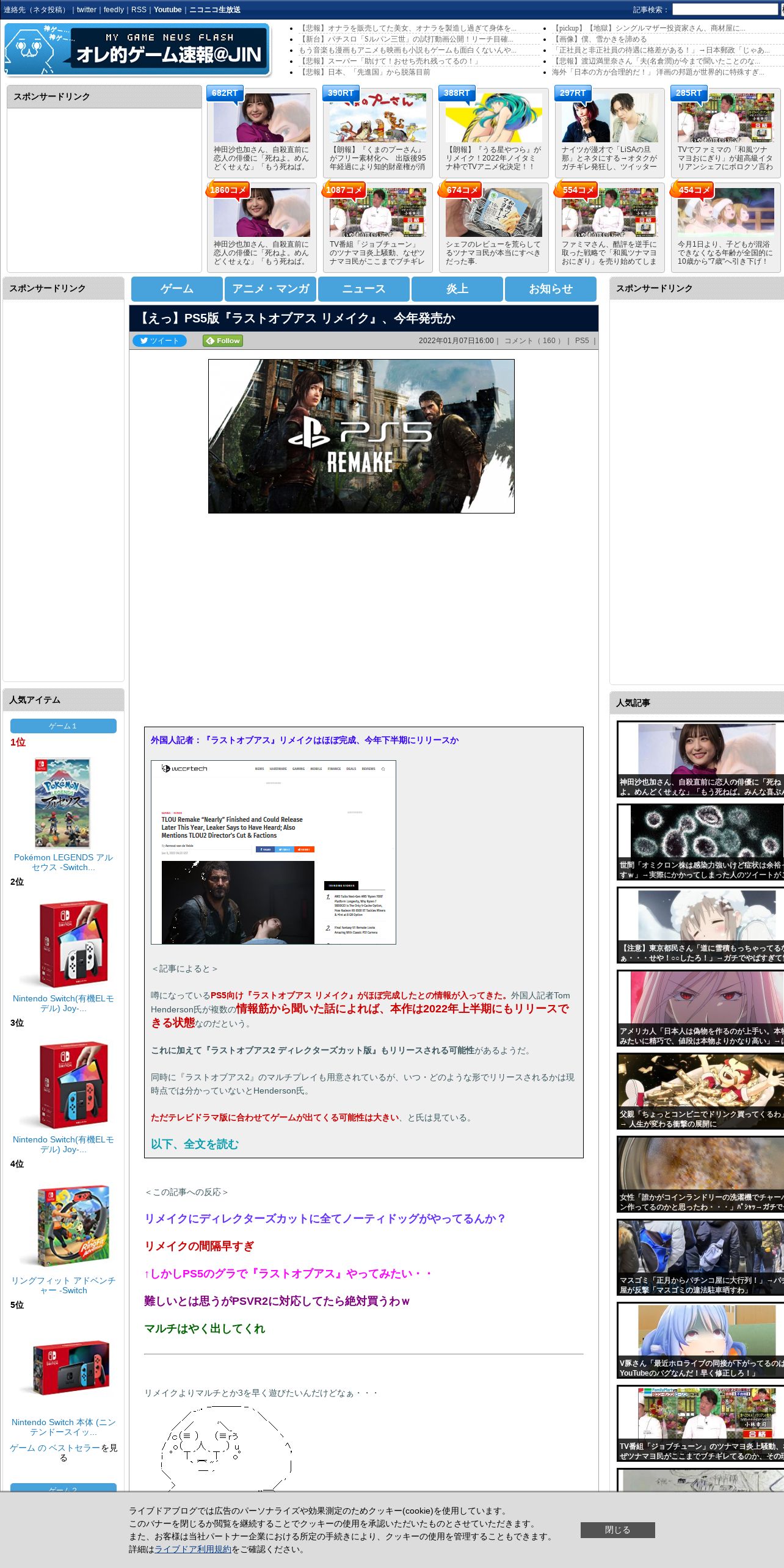784x1568 pixels.
Task: Click the PS5 category tag link
Action: (582, 341)
